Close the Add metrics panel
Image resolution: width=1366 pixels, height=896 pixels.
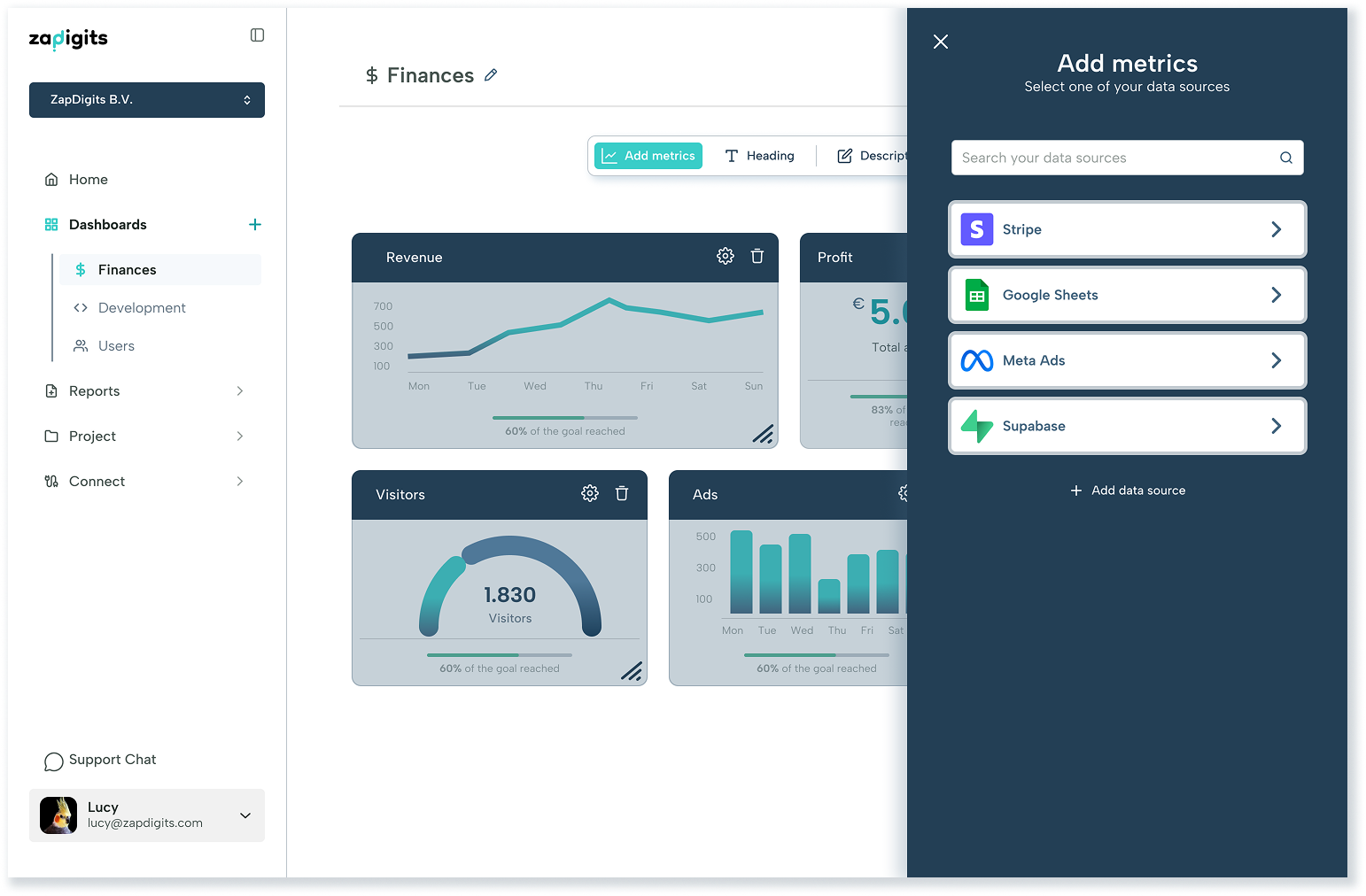click(941, 42)
